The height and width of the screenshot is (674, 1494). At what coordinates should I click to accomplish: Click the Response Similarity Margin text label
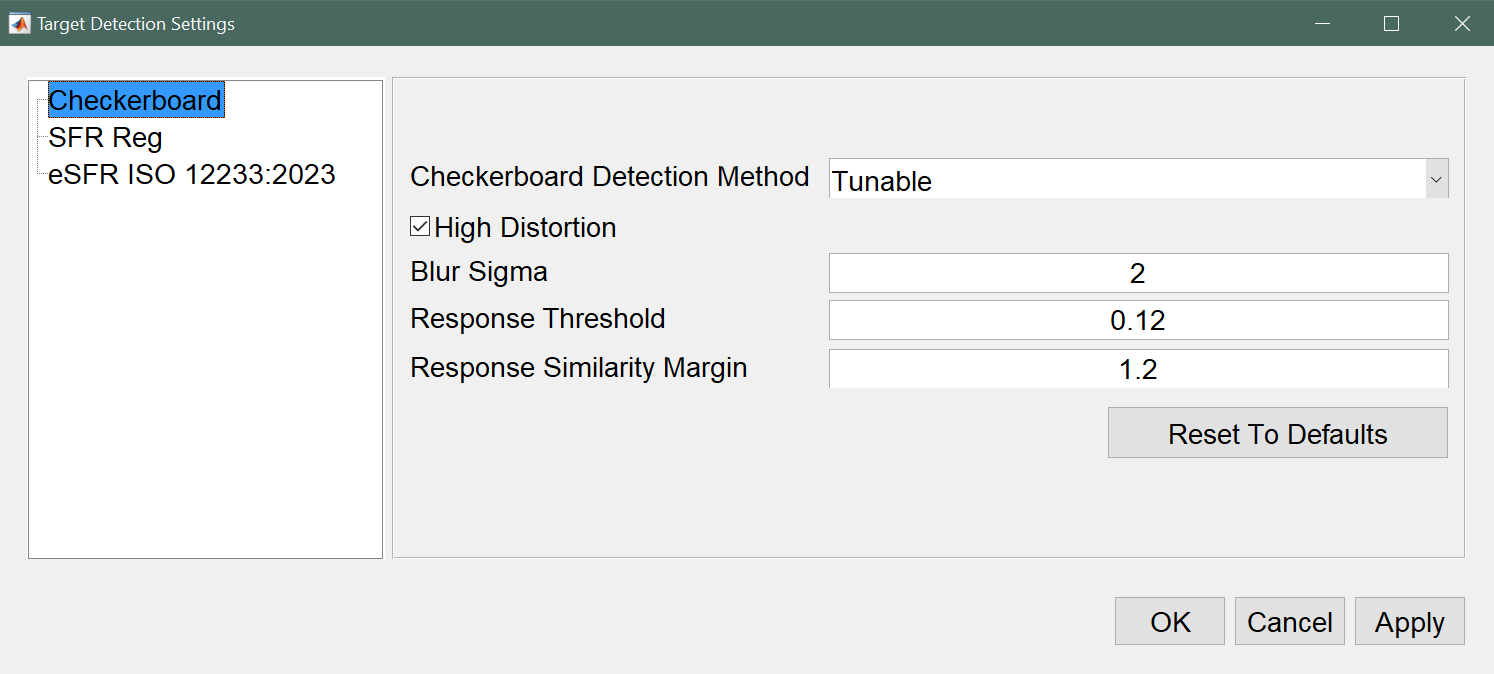point(579,367)
